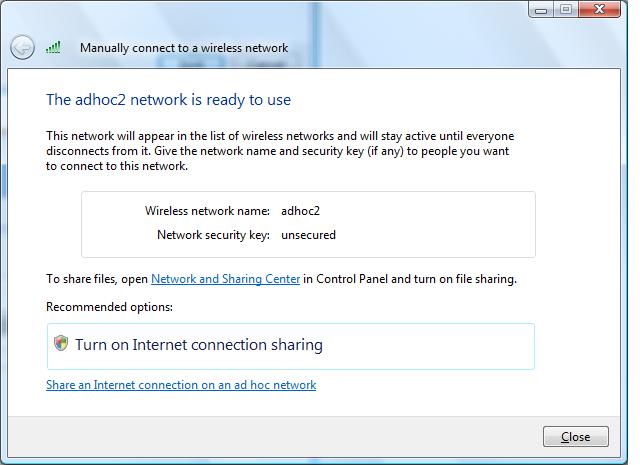Click the 'adhoc2 network is ready to use' heading
Image resolution: width=640 pixels, height=465 pixels.
[x=169, y=100]
